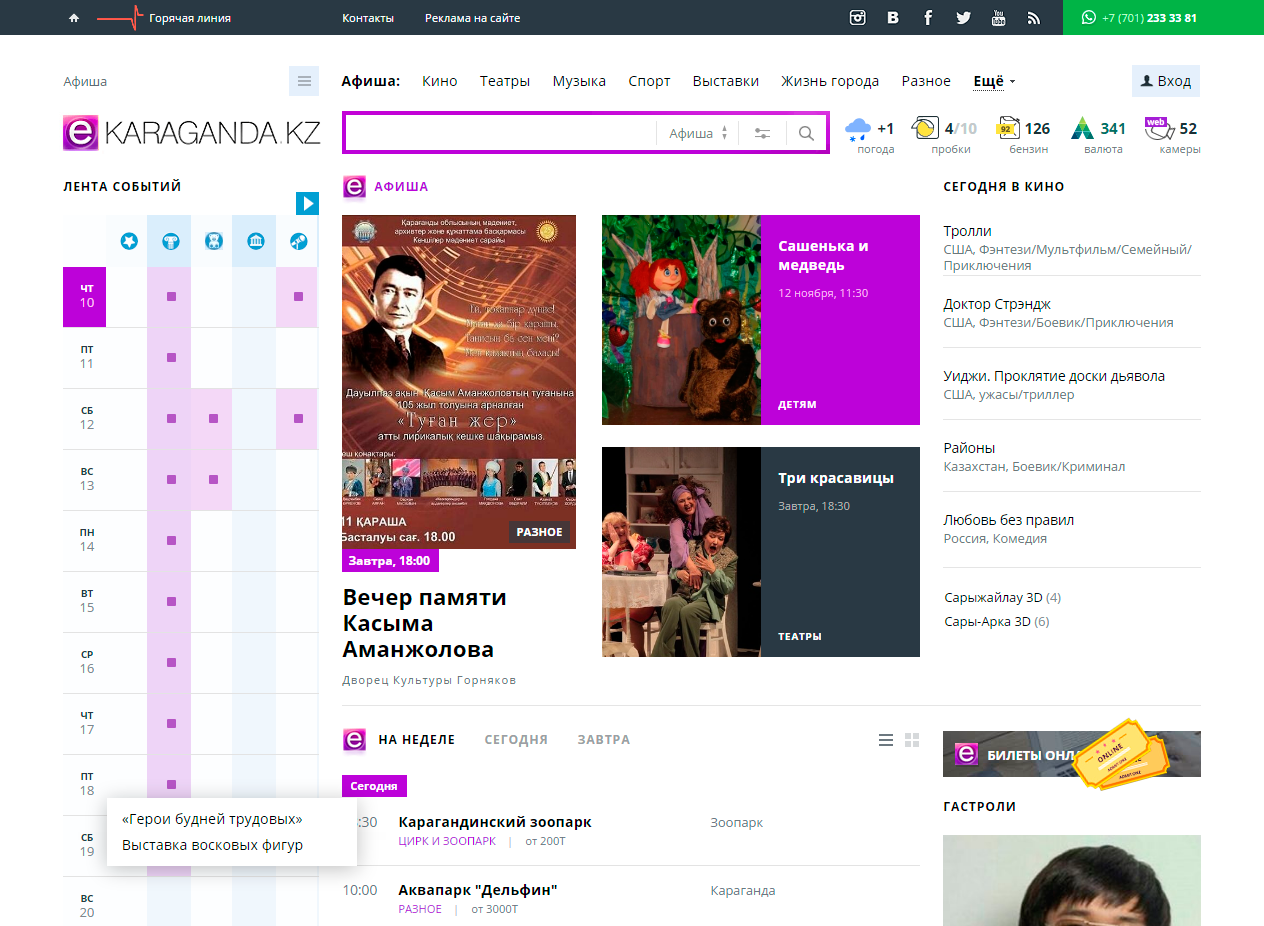This screenshot has width=1264, height=926.
Task: Expand the "Ещё" dropdown menu
Action: pyautogui.click(x=994, y=81)
